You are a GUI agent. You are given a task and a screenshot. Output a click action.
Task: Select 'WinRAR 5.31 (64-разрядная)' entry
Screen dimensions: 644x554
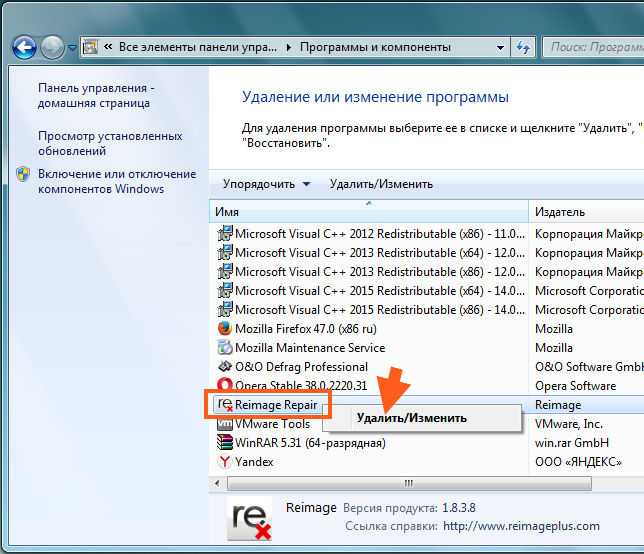tap(310, 443)
